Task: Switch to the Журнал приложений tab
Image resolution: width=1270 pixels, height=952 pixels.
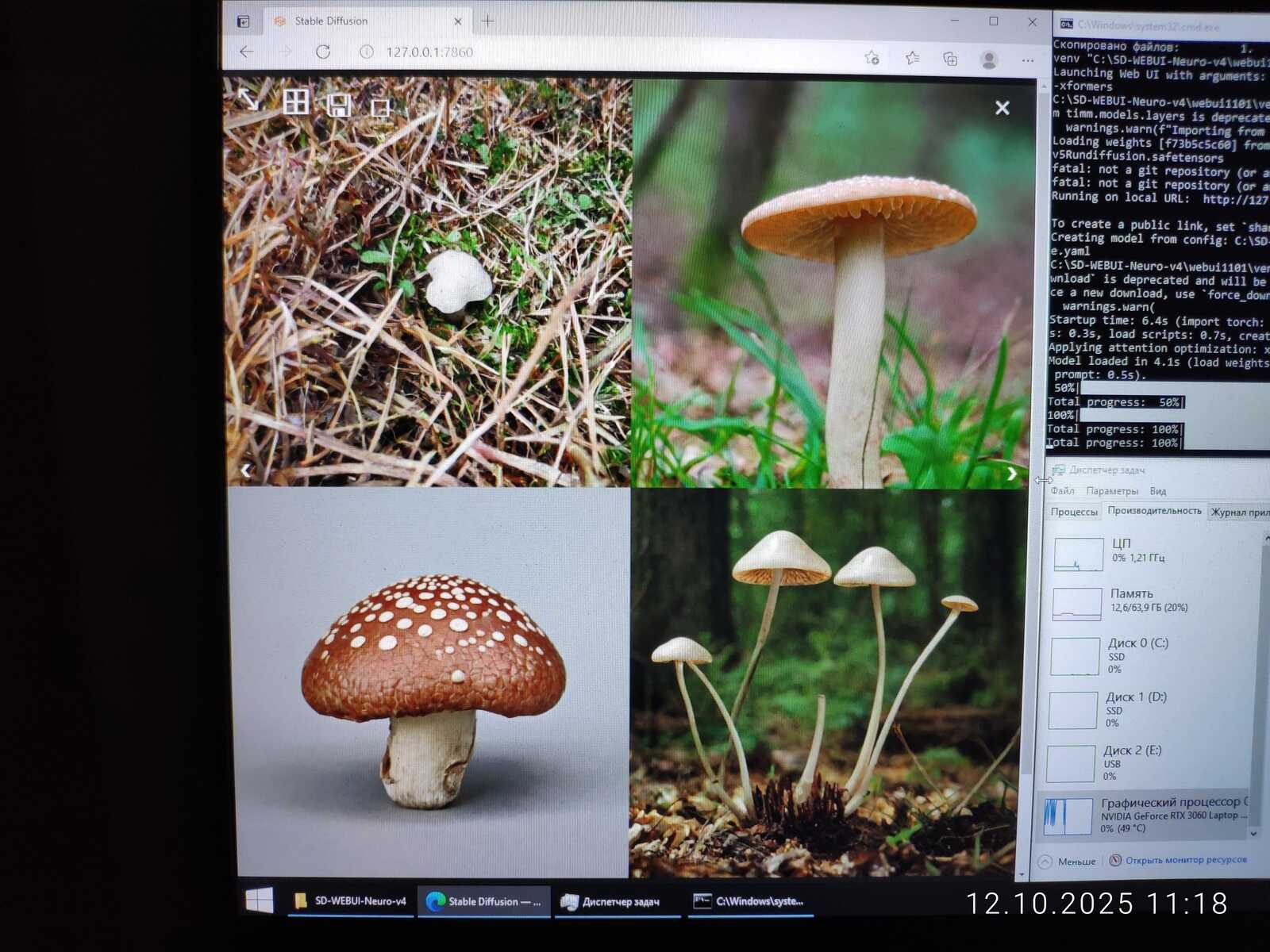Action: pyautogui.click(x=1239, y=512)
